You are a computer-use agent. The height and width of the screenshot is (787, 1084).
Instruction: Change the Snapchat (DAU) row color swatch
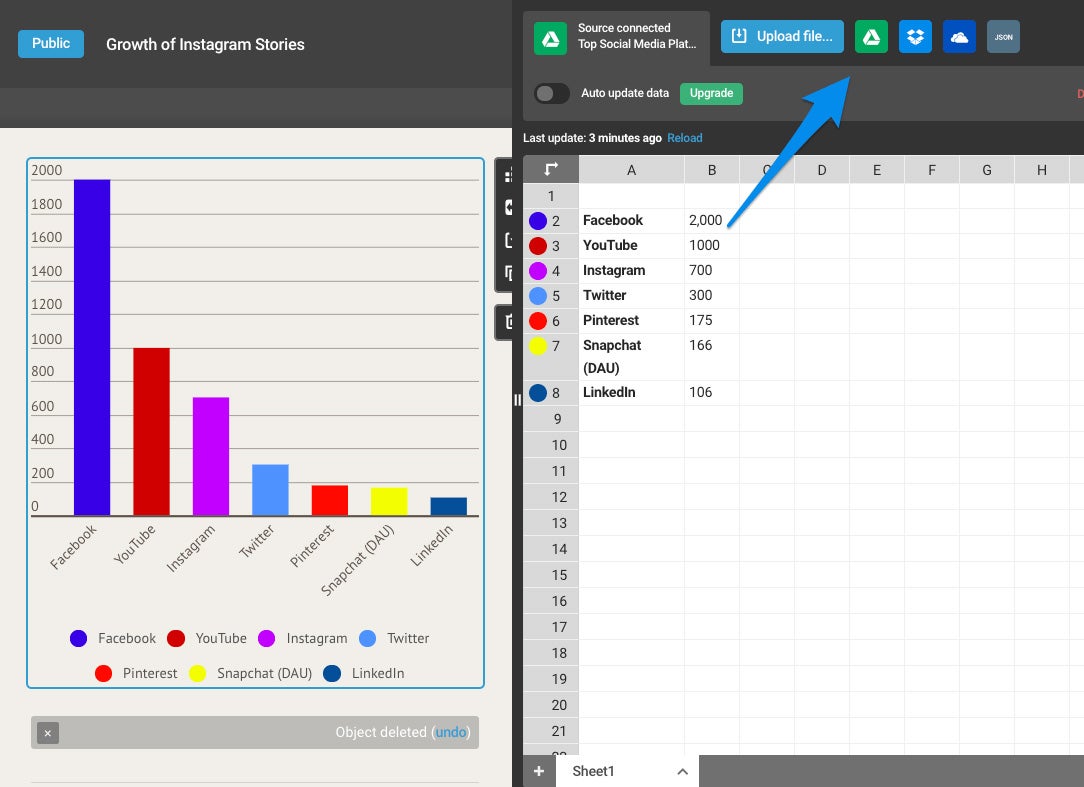[x=538, y=346]
